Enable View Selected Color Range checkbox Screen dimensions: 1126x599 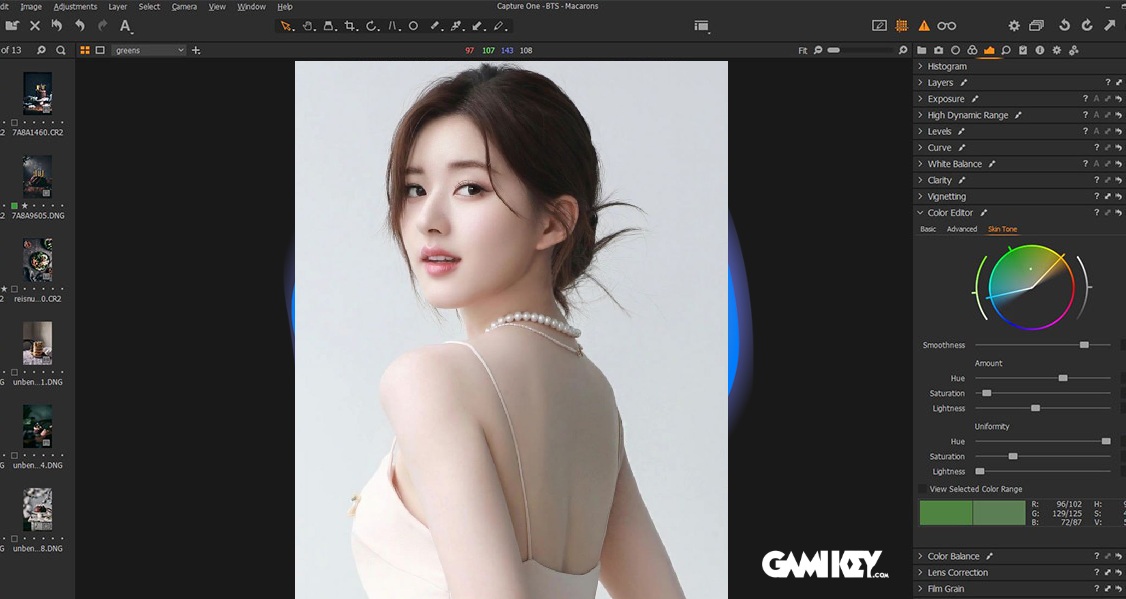[922, 489]
